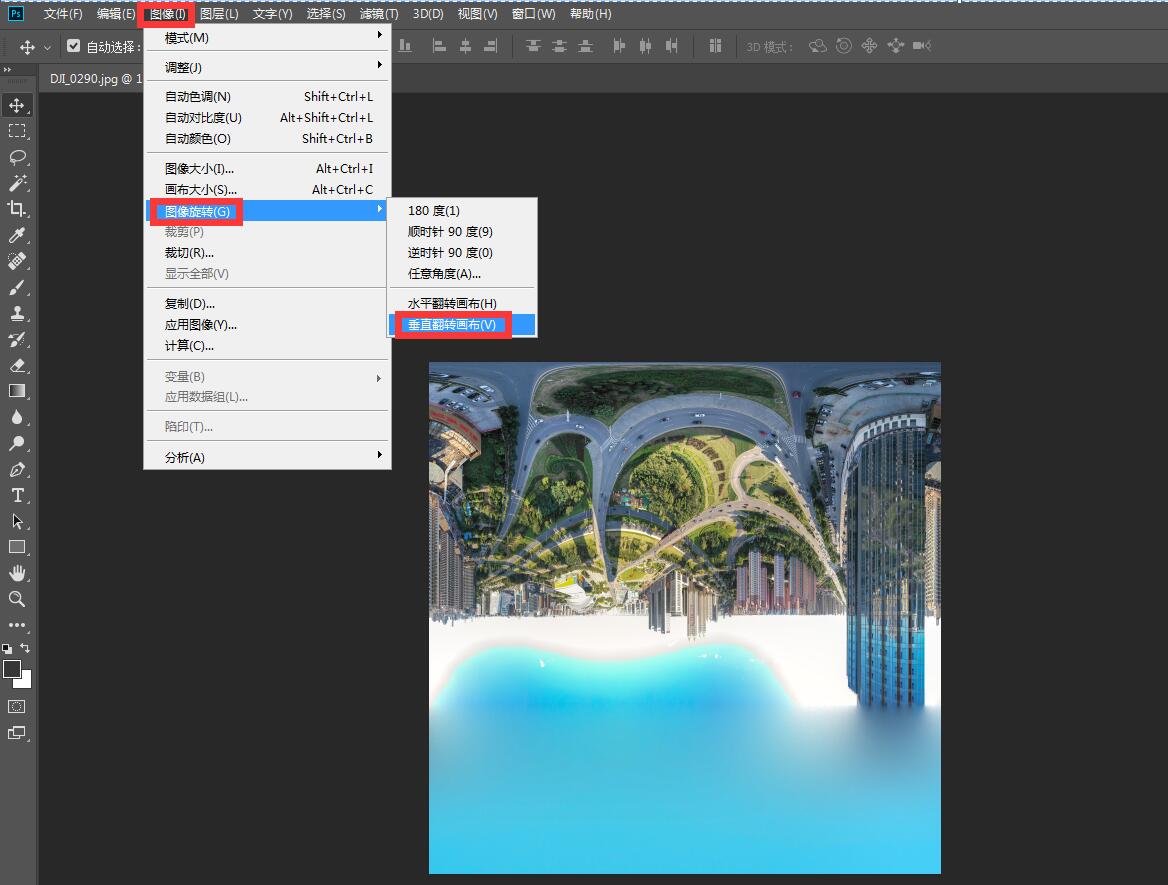1168x885 pixels.
Task: Open the 3D(D) menu
Action: click(x=428, y=13)
